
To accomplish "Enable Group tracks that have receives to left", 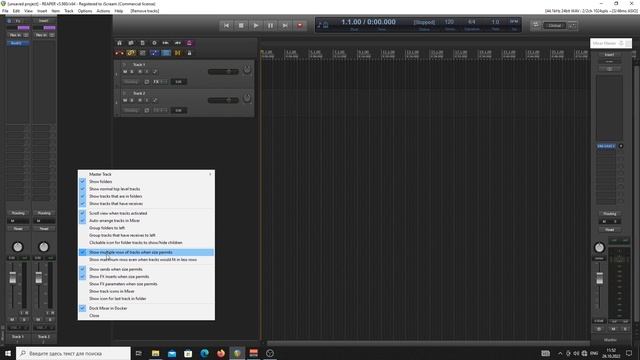I will [146, 236].
